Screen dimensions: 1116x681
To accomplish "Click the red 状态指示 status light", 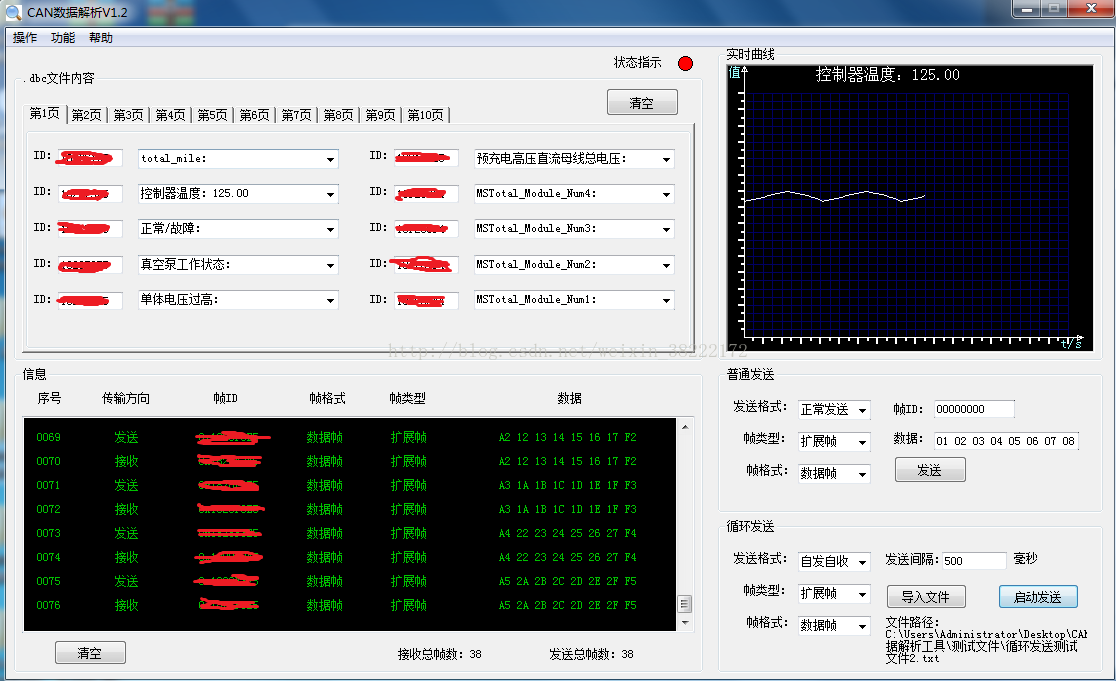I will pyautogui.click(x=685, y=63).
